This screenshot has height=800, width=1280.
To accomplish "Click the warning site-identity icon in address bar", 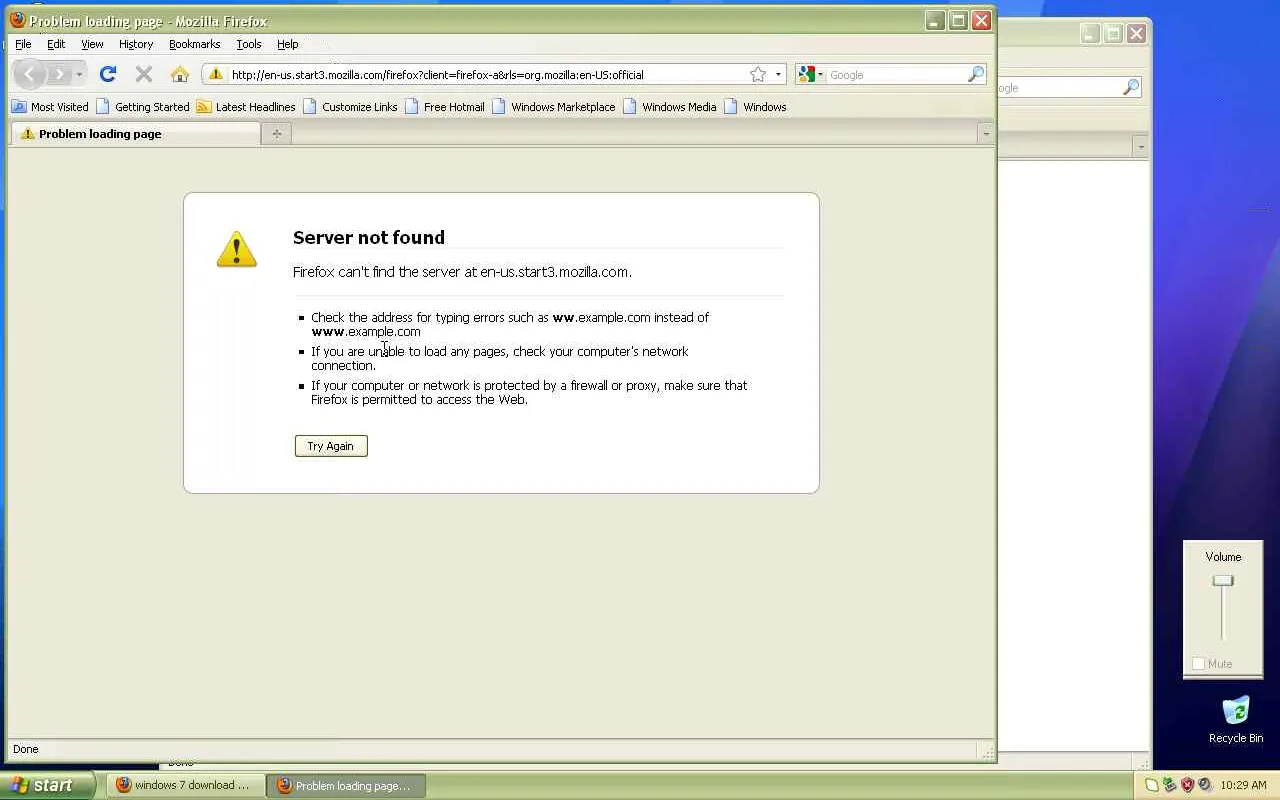I will click(x=215, y=74).
